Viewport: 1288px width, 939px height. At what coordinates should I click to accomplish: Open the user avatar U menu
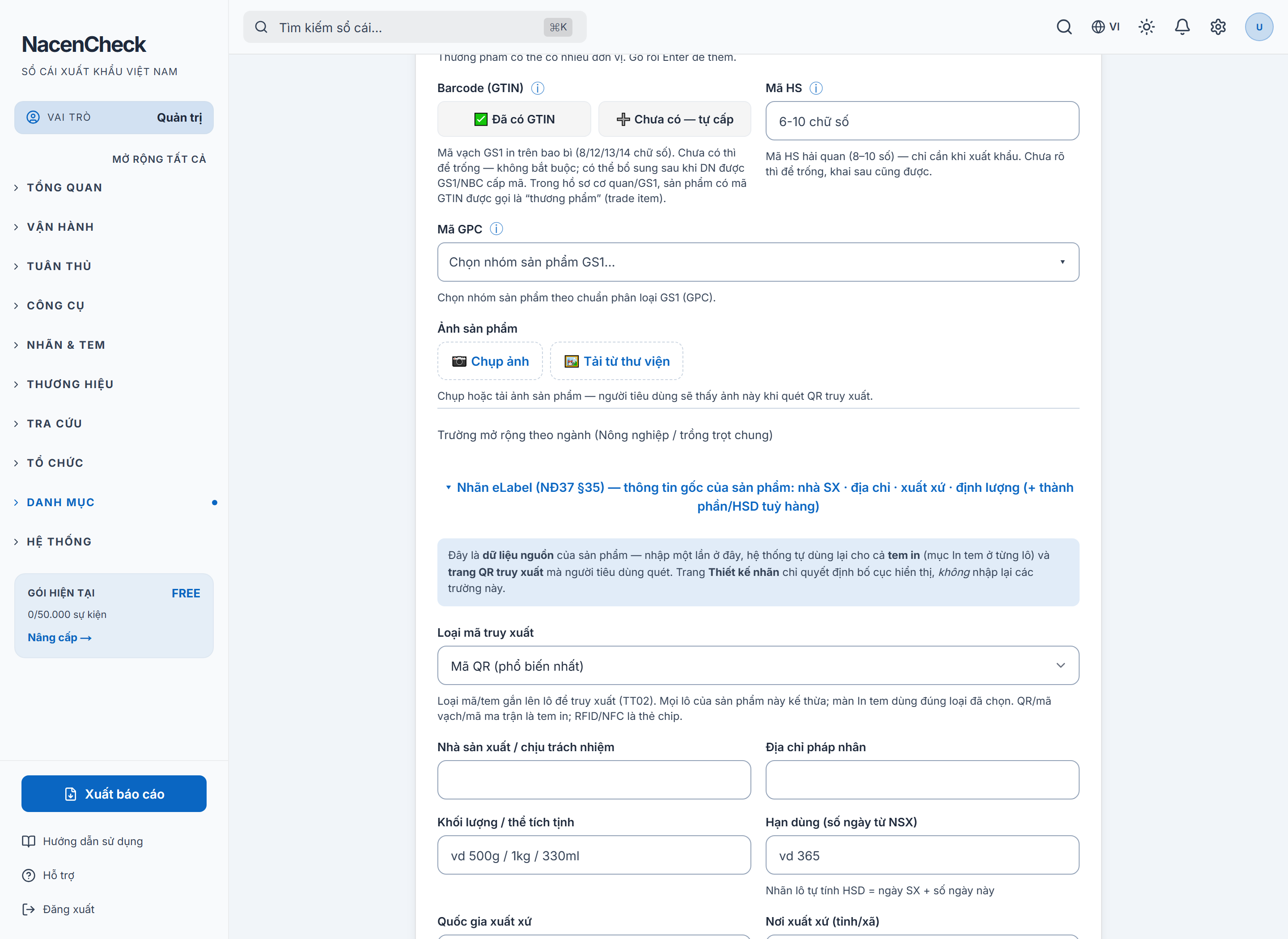(1258, 27)
